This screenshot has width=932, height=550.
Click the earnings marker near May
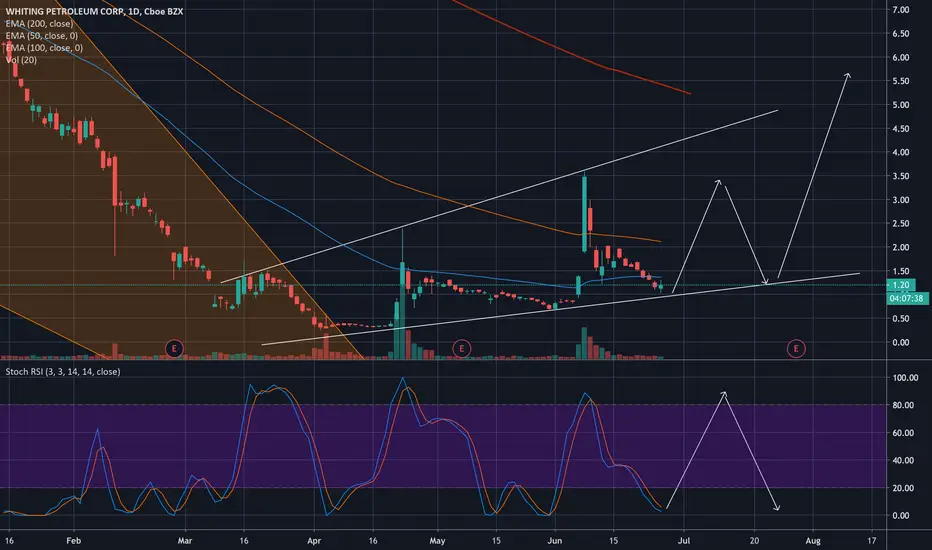[461, 348]
